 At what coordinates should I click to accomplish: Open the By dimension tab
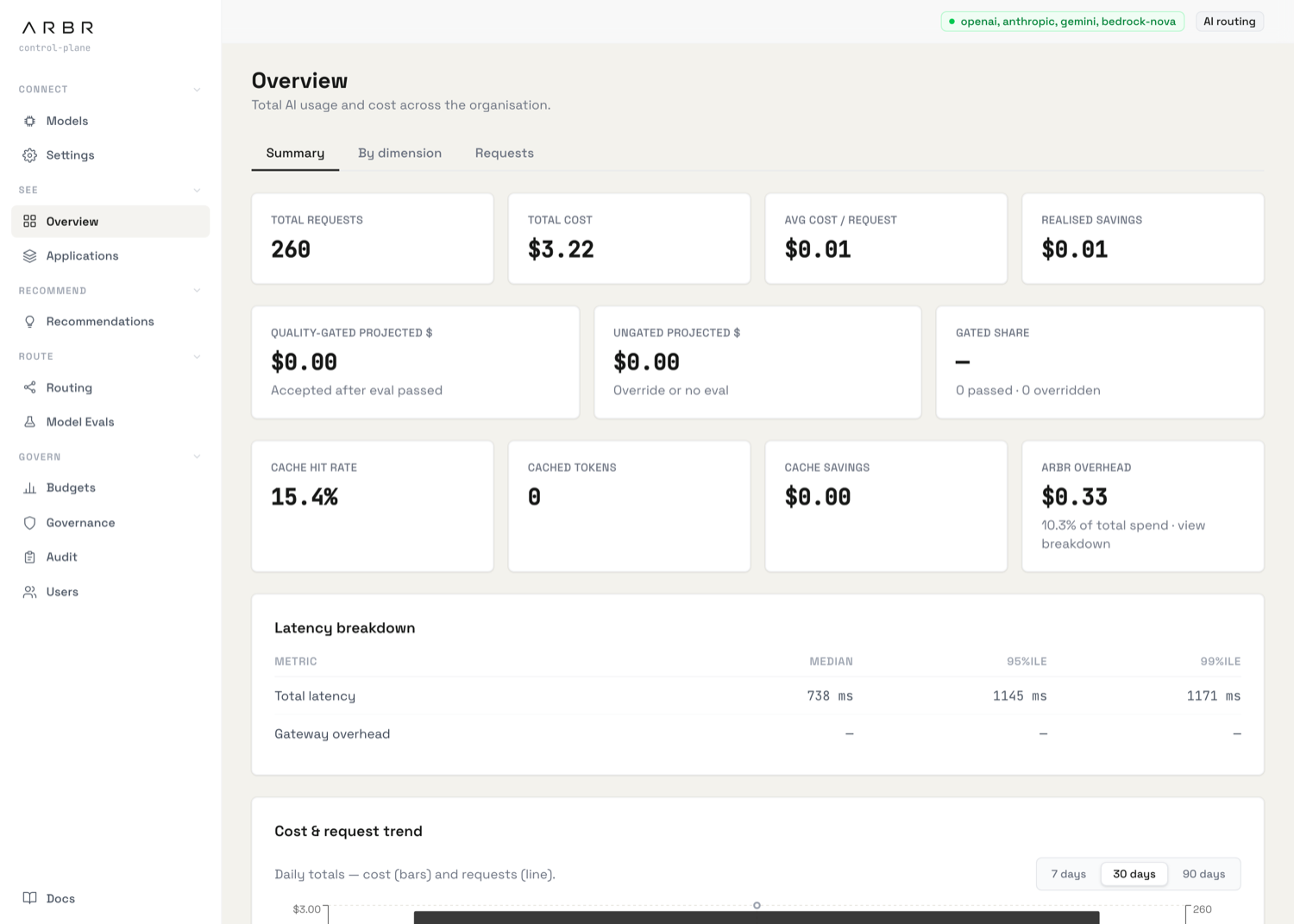pos(399,154)
